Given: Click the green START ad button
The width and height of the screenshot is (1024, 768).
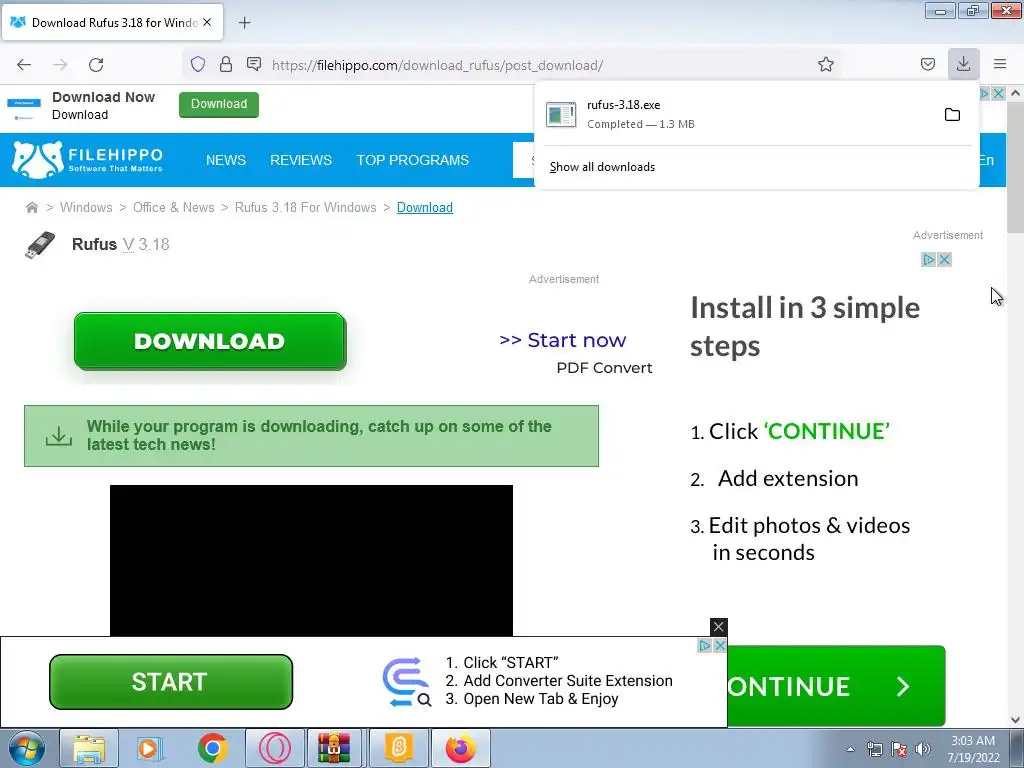Looking at the screenshot, I should click(171, 682).
